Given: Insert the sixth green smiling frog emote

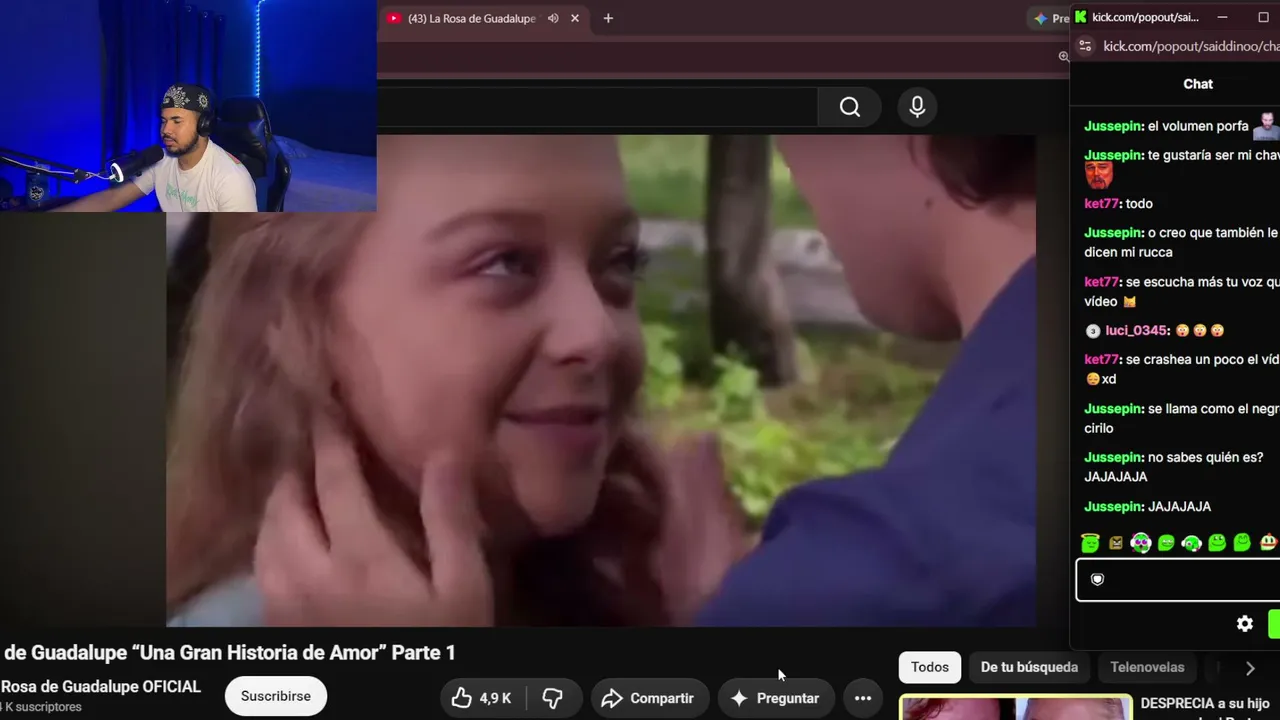Looking at the screenshot, I should click(1217, 543).
